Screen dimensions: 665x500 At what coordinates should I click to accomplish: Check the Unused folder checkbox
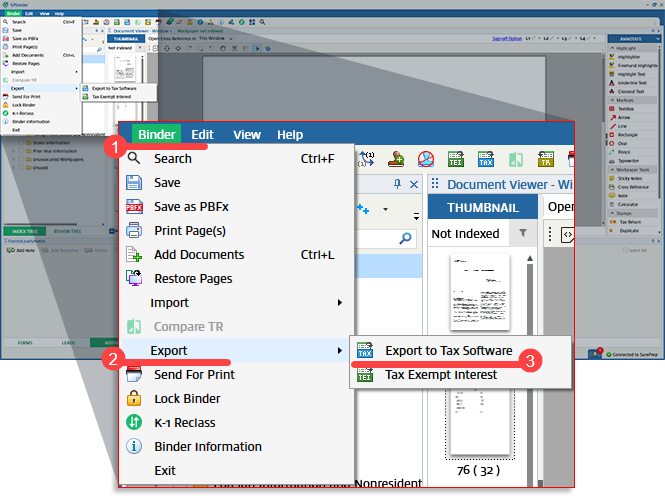(22, 168)
